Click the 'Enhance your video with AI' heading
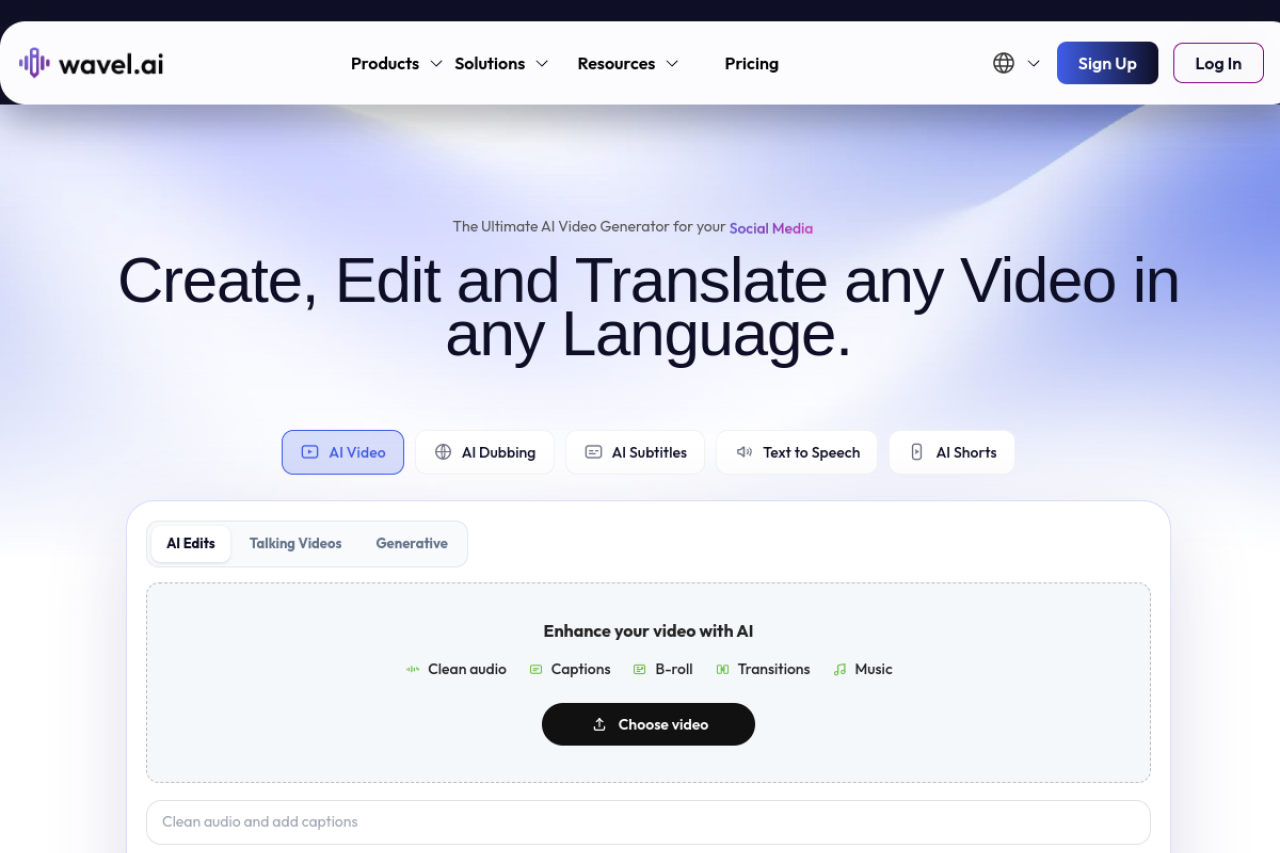Viewport: 1280px width, 853px height. tap(648, 631)
